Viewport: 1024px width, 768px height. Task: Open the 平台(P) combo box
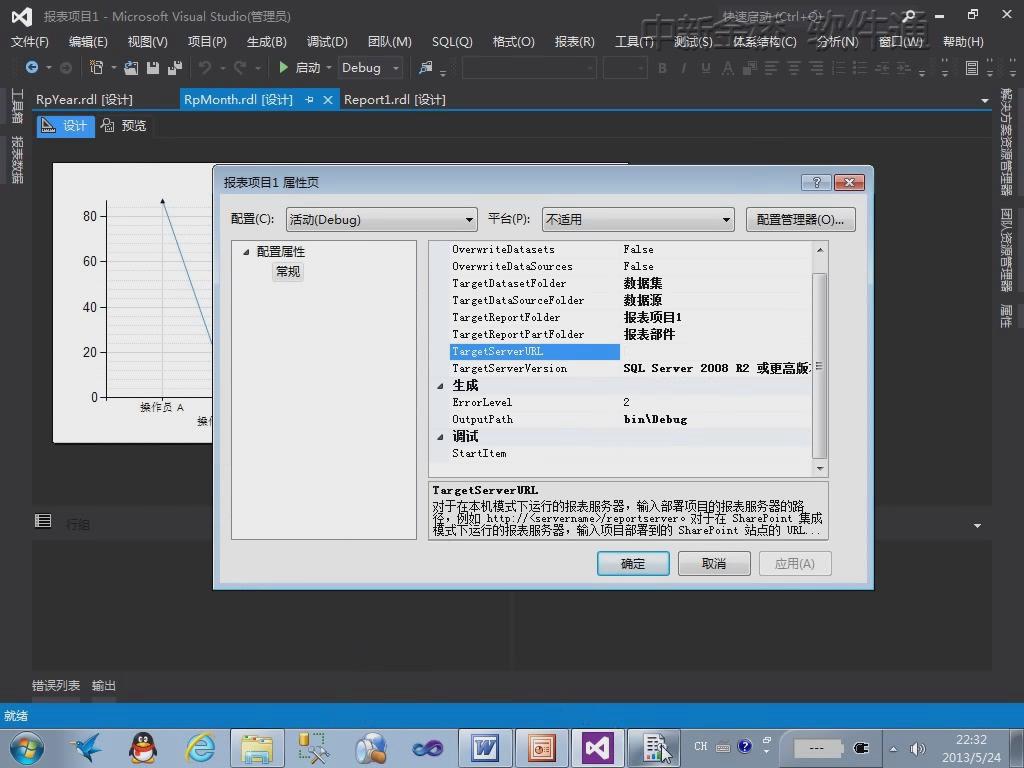pyautogui.click(x=638, y=219)
